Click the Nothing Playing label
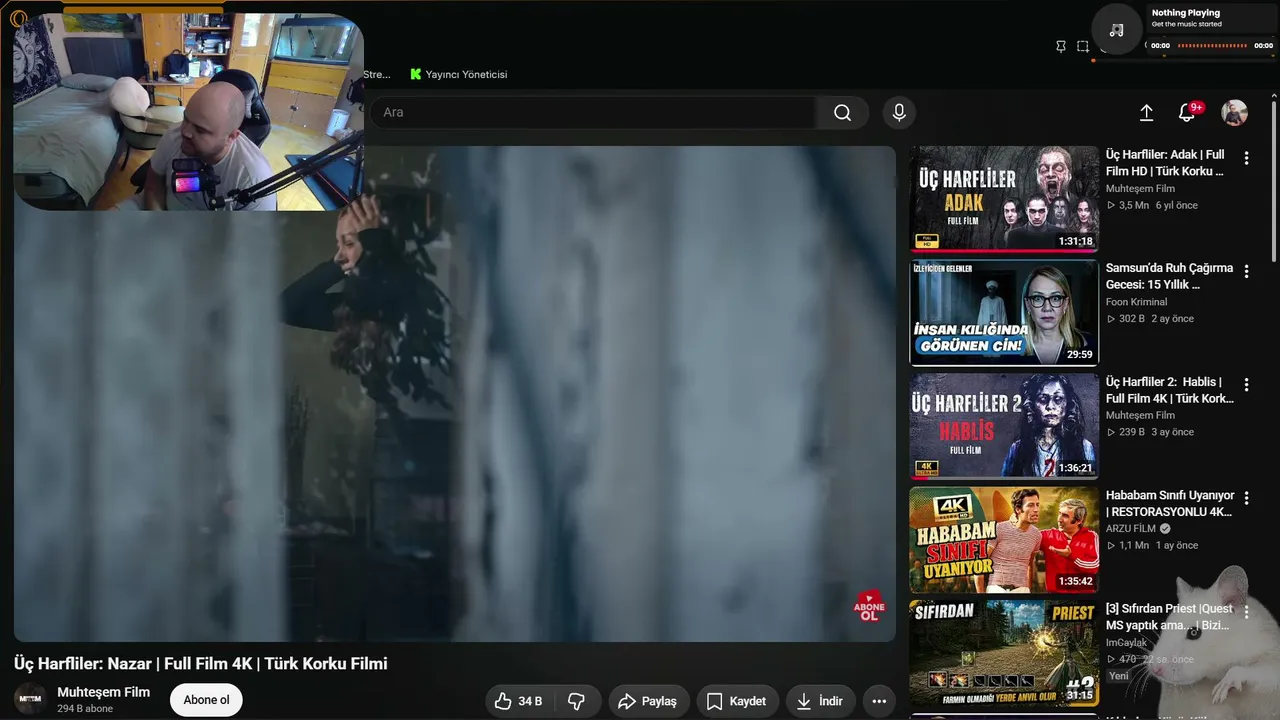The width and height of the screenshot is (1280, 720). click(1186, 13)
